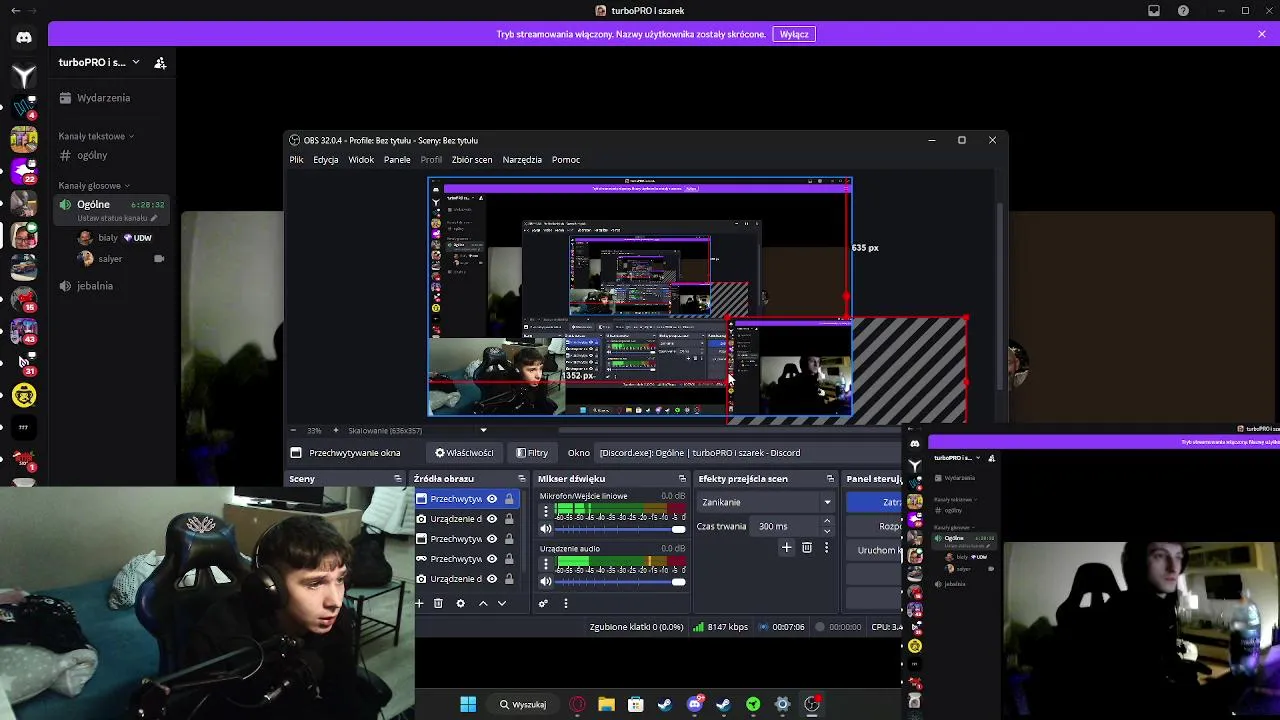1280x720 pixels.
Task: Invite people to turboPRO server icon
Action: pyautogui.click(x=160, y=62)
